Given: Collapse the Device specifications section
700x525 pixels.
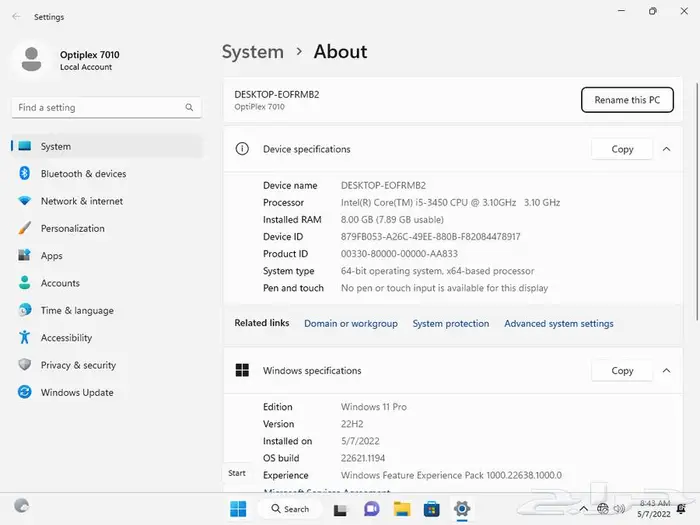Looking at the screenshot, I should 667,149.
